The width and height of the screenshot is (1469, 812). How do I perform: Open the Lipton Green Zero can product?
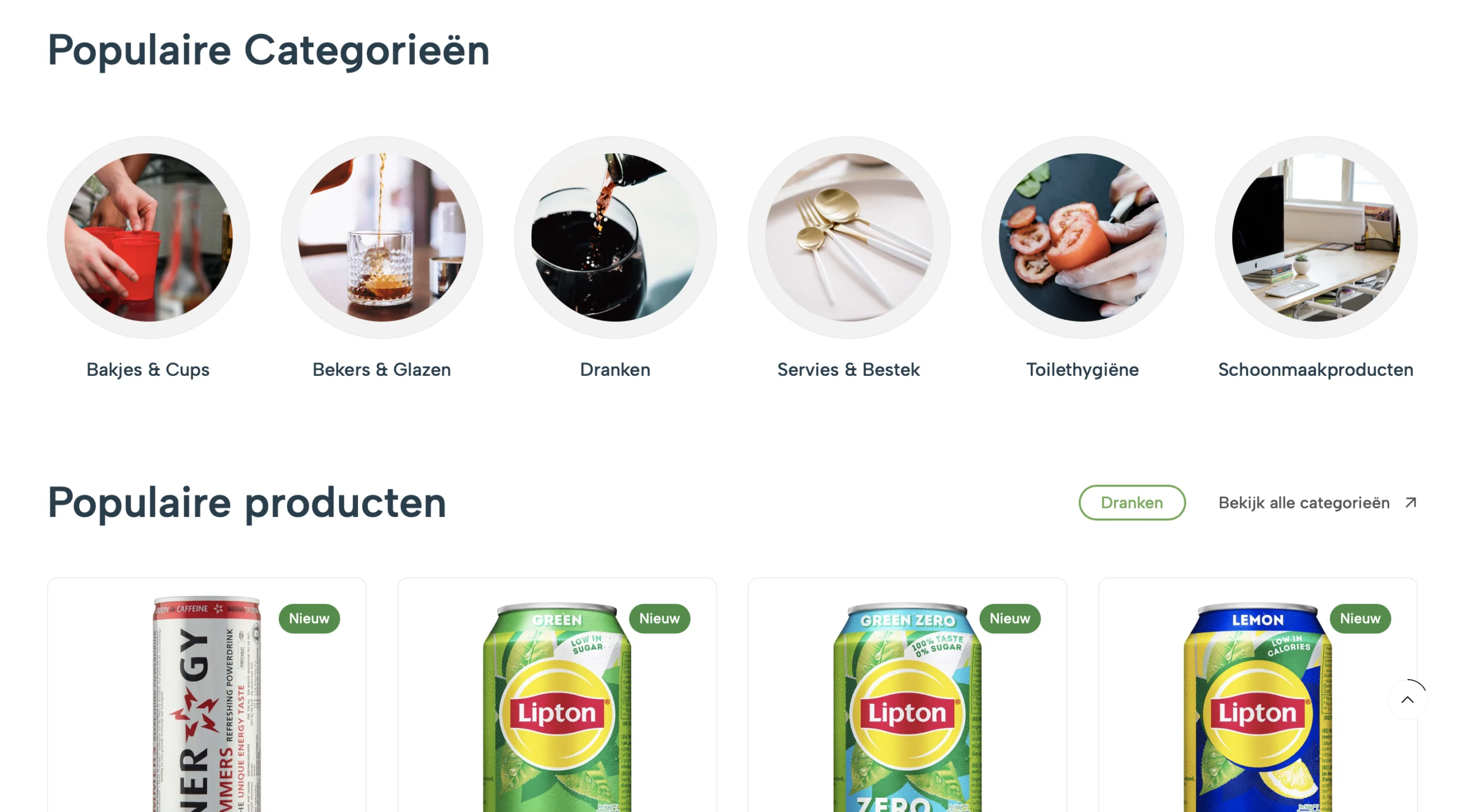tap(907, 695)
